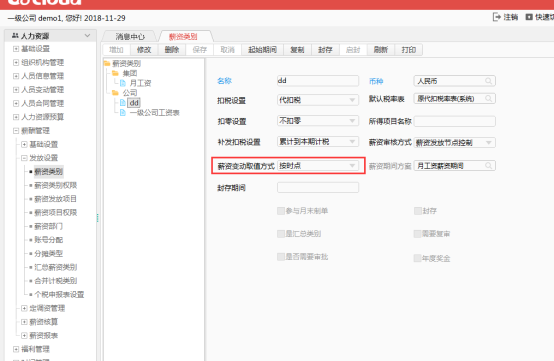Viewport: 554px width, 361px height.
Task: Expand the 薪资核算 node
Action: [24, 322]
